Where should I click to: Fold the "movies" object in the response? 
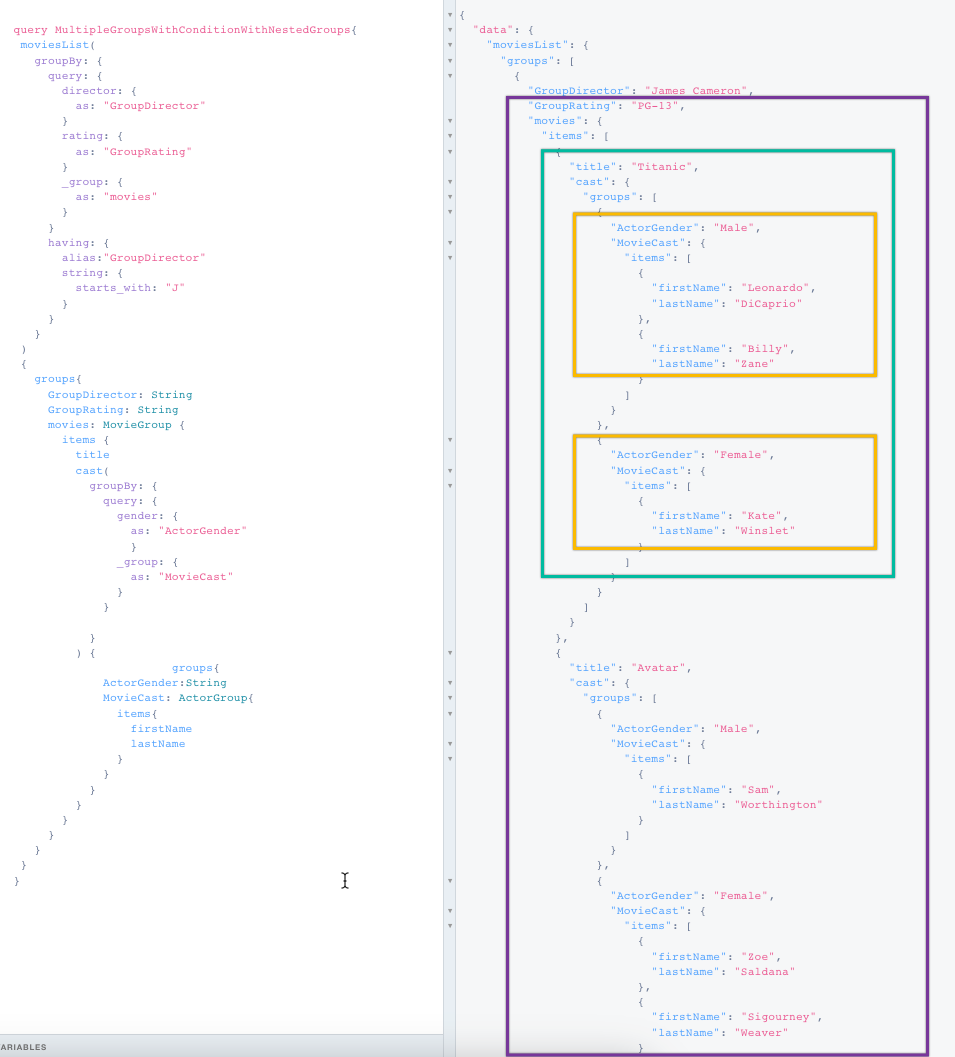[x=450, y=121]
